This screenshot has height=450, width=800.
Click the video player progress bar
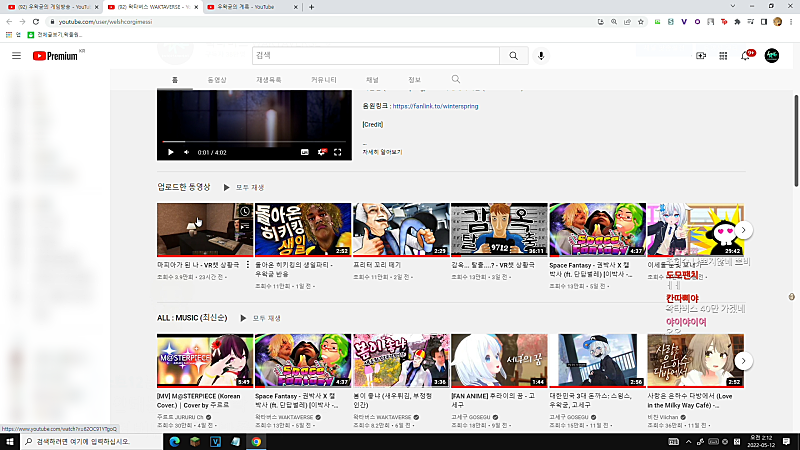[254, 141]
